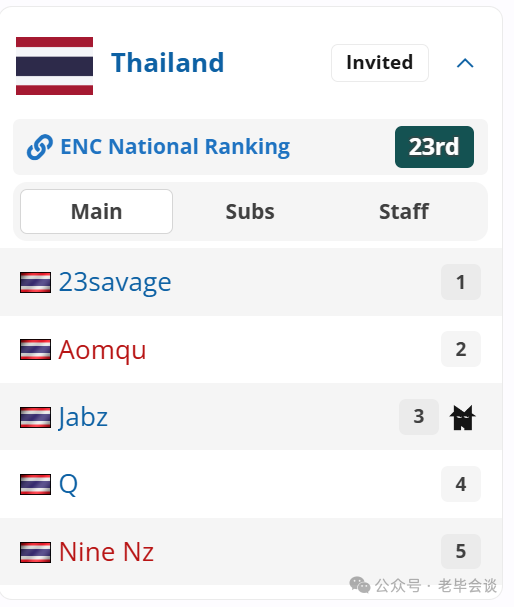This screenshot has height=607, width=514.
Task: Click the 23rd ranking badge
Action: click(x=434, y=147)
